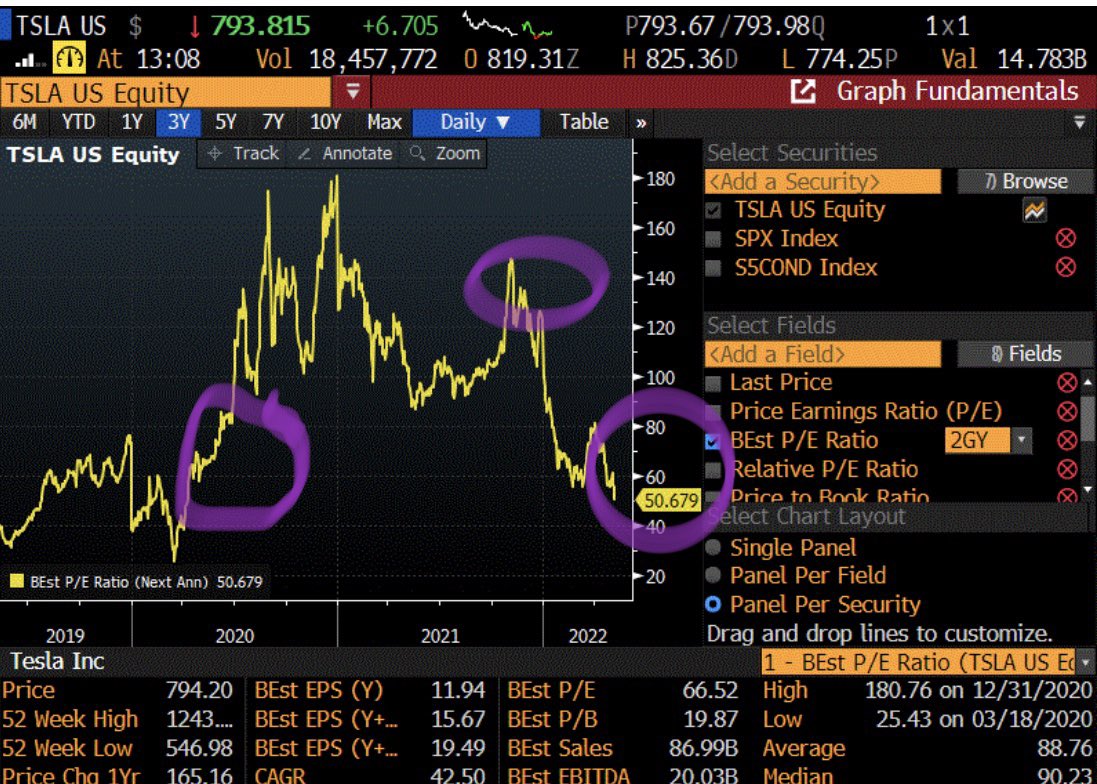Image resolution: width=1097 pixels, height=784 pixels.
Task: Select the 3Y range tab
Action: (x=179, y=122)
